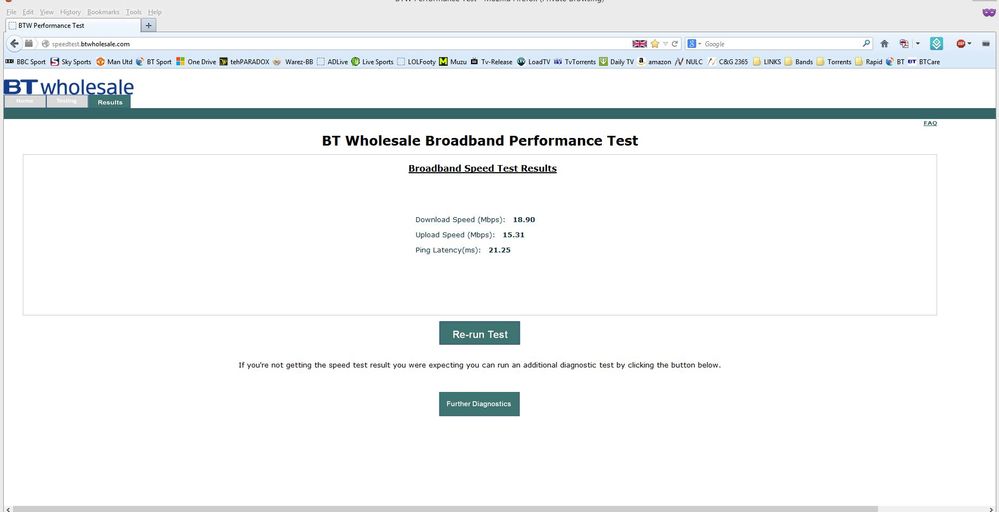The height and width of the screenshot is (512, 999).
Task: Expand the Bands bookmark folder
Action: pyautogui.click(x=798, y=62)
